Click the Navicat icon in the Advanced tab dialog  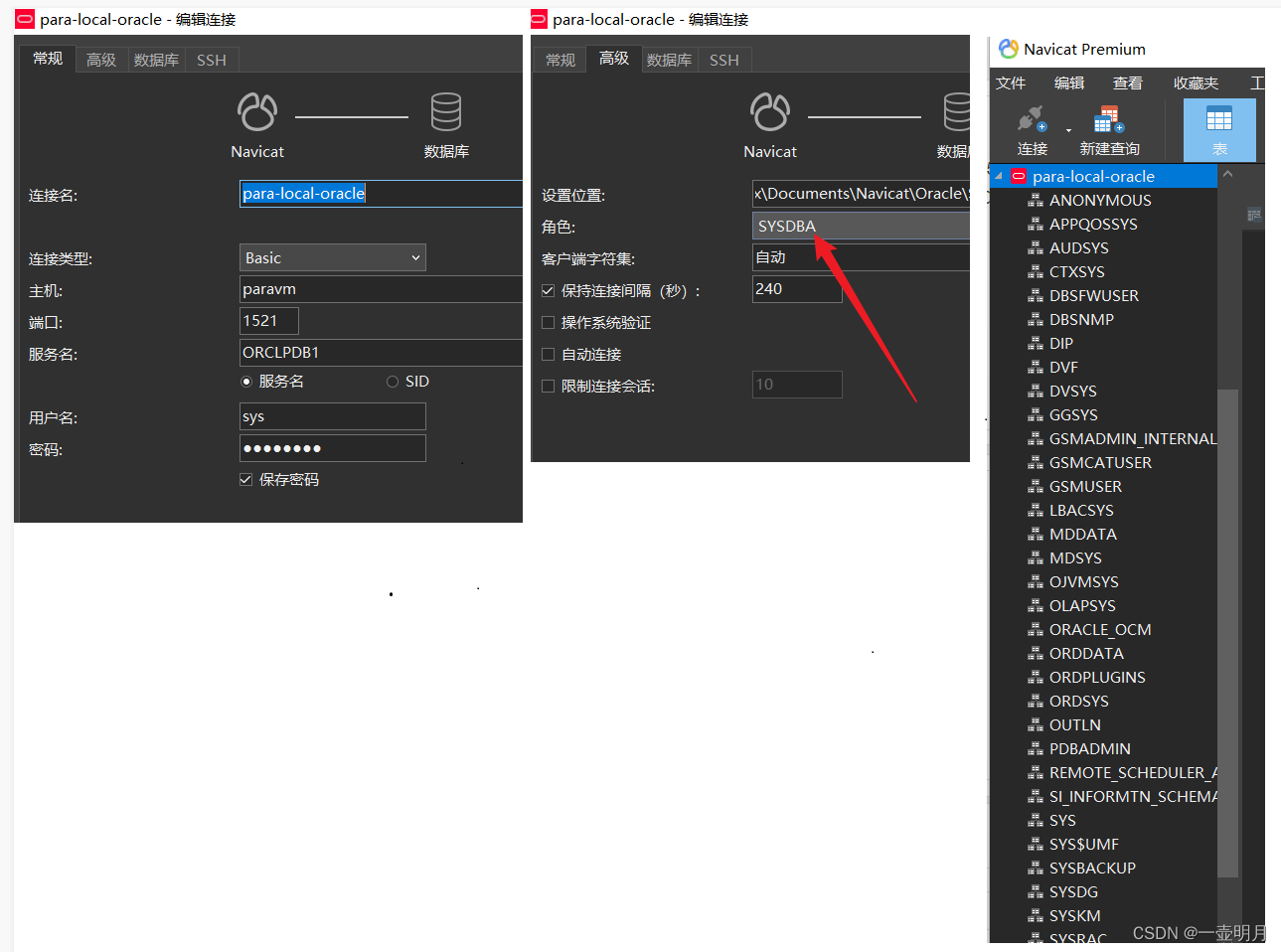coord(770,112)
